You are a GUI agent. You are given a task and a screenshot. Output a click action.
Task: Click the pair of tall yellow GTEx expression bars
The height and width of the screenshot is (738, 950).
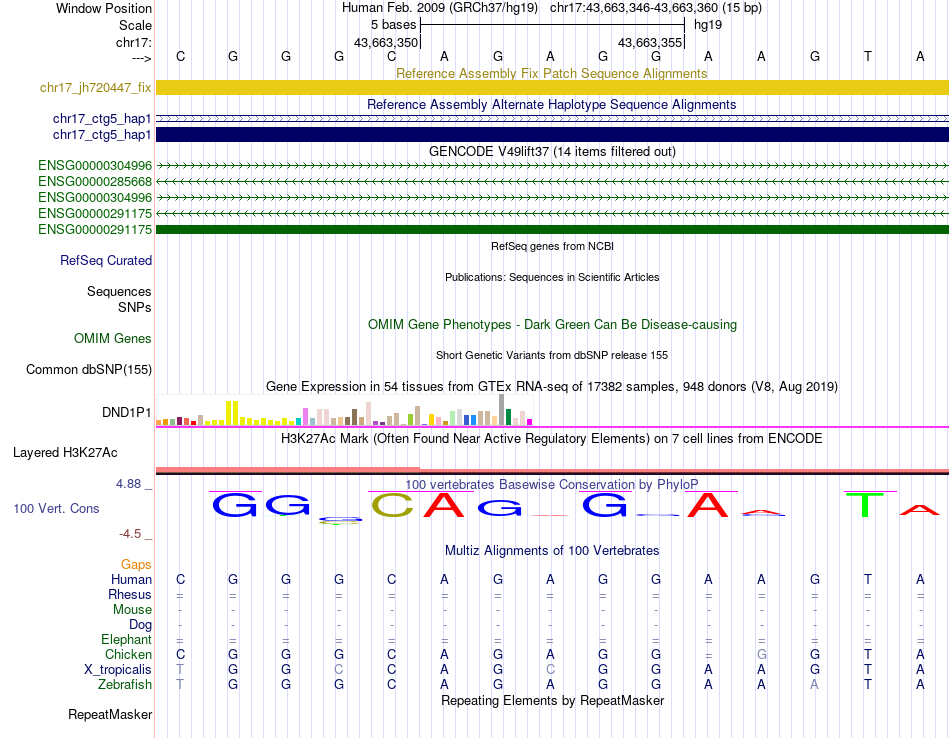(x=232, y=413)
